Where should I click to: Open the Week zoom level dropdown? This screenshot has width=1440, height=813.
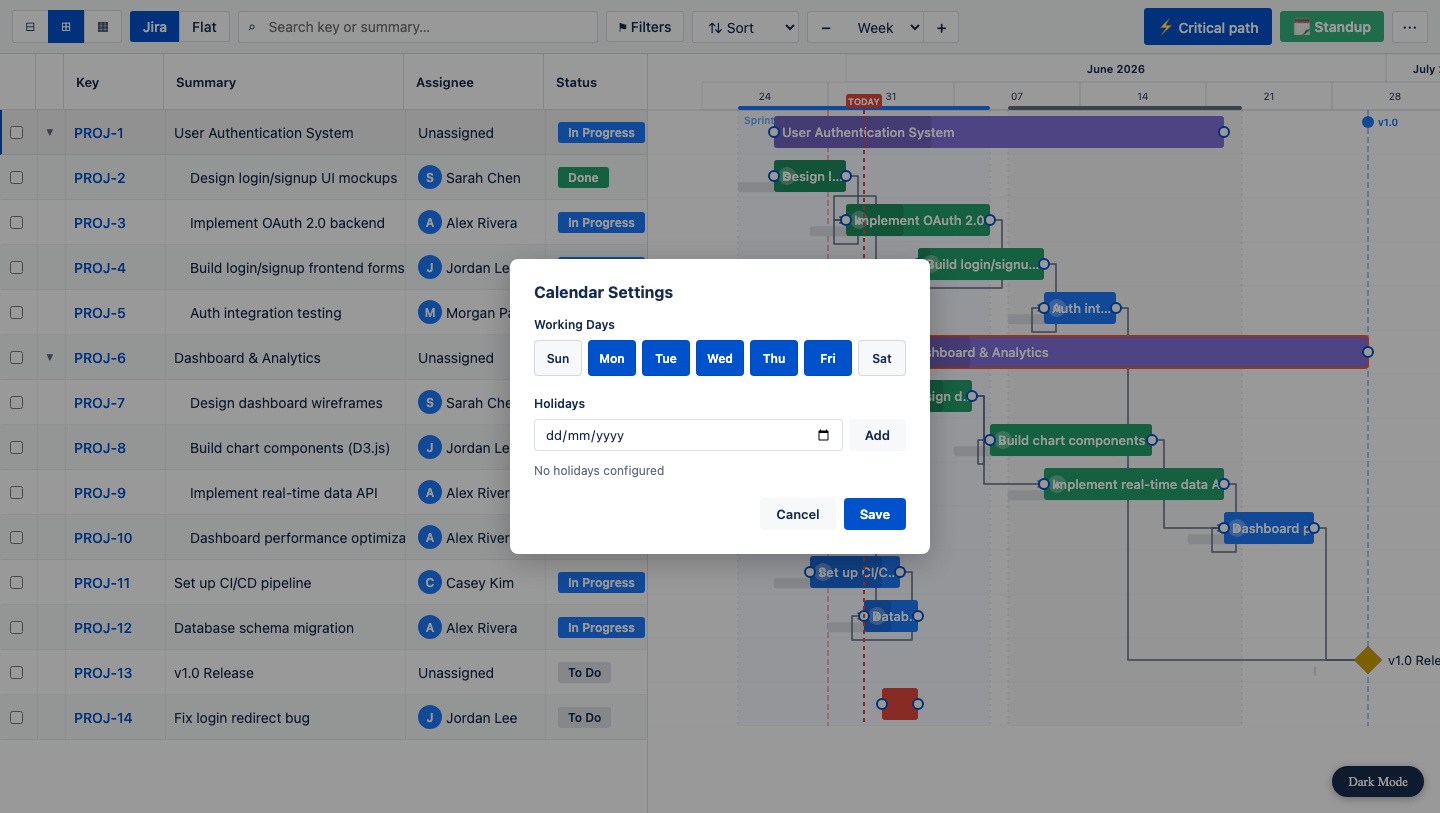tap(883, 27)
